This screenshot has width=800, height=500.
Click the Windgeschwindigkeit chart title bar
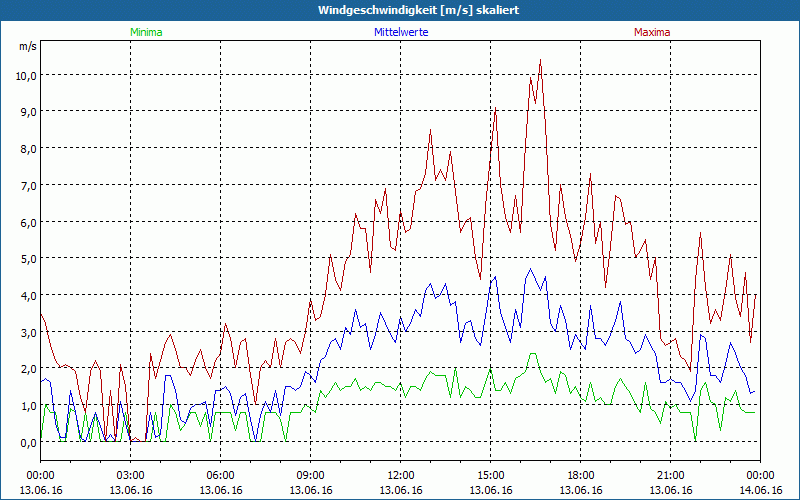coord(400,10)
